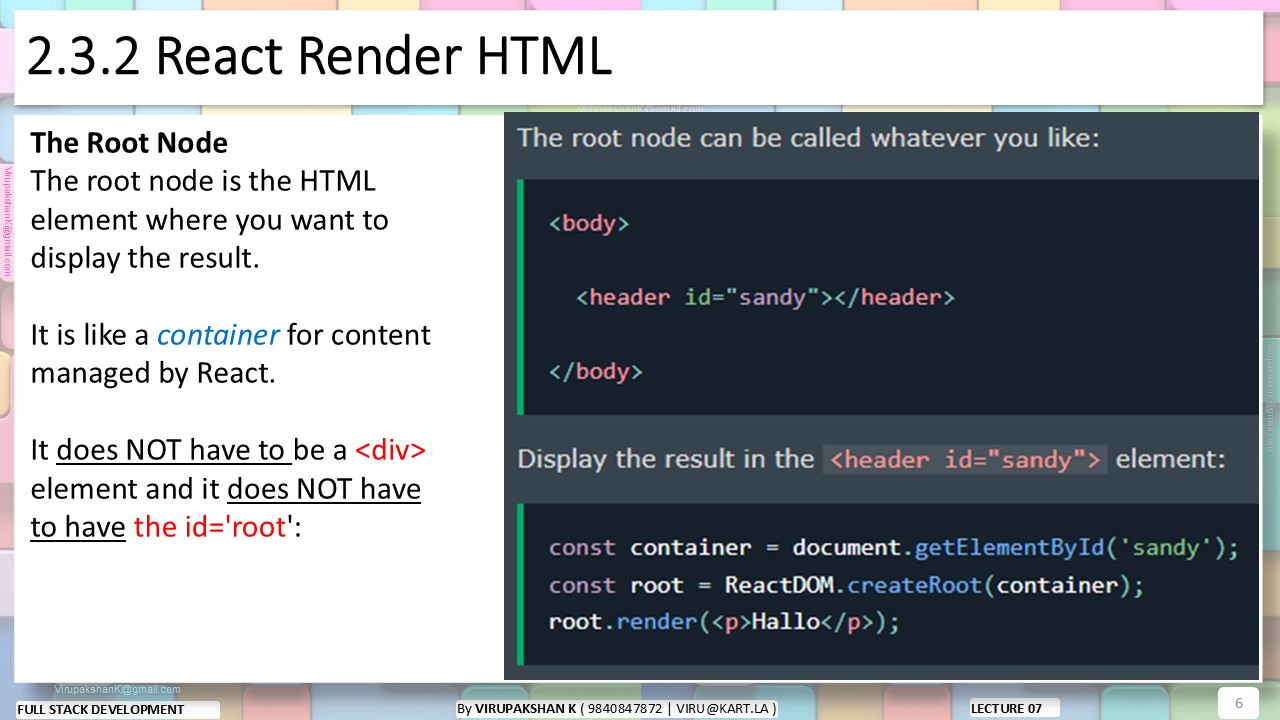Select "The Root Node" bold heading

[129, 143]
